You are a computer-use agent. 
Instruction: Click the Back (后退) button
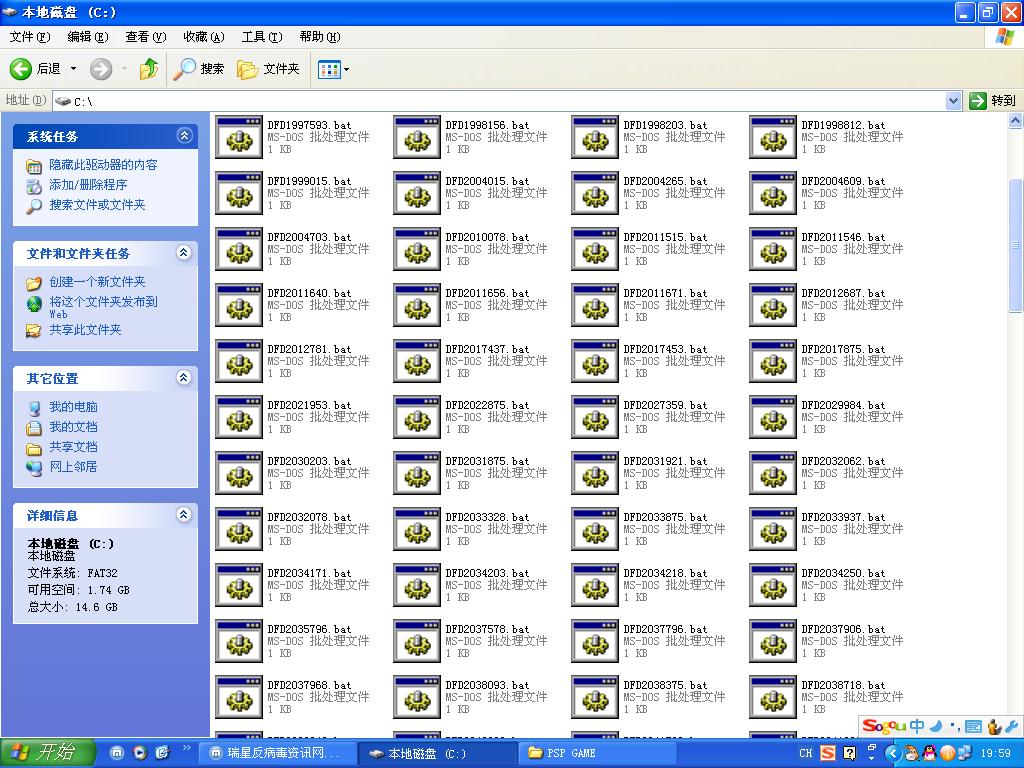pyautogui.click(x=36, y=69)
